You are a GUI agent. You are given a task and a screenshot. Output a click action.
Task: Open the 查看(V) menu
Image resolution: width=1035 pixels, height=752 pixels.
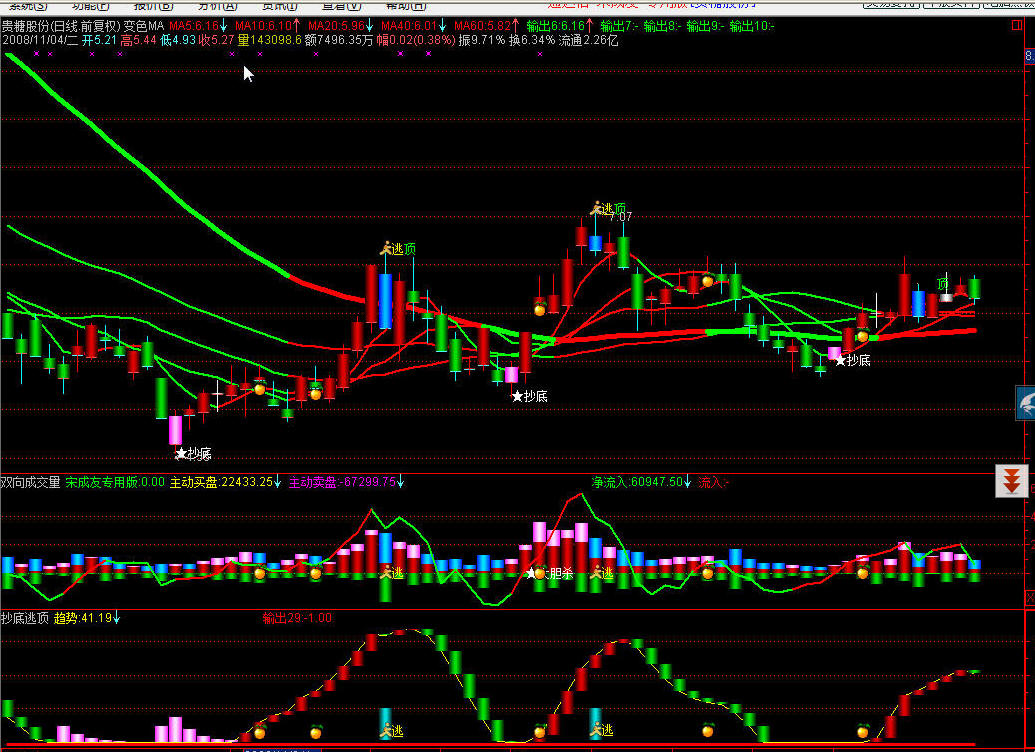(x=341, y=5)
